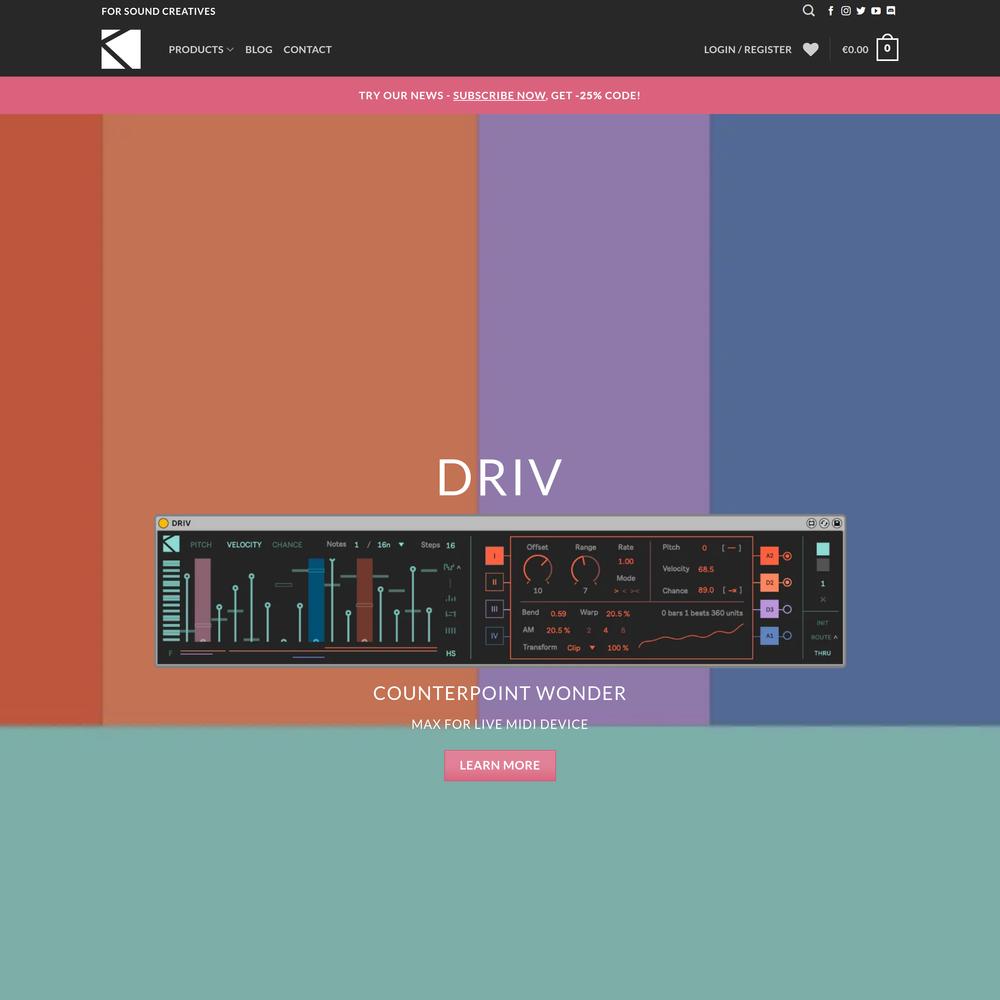
Task: Visit the Facebook page via header icon
Action: click(x=830, y=11)
